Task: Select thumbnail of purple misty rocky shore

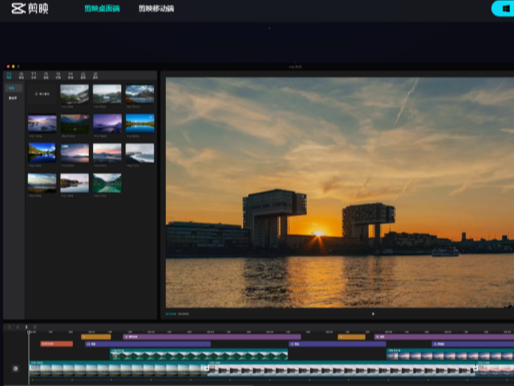Action: click(x=42, y=124)
